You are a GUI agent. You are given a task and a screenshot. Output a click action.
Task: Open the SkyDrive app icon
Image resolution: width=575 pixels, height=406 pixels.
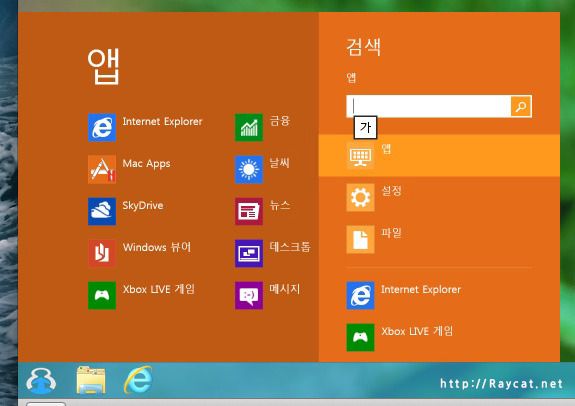[102, 211]
